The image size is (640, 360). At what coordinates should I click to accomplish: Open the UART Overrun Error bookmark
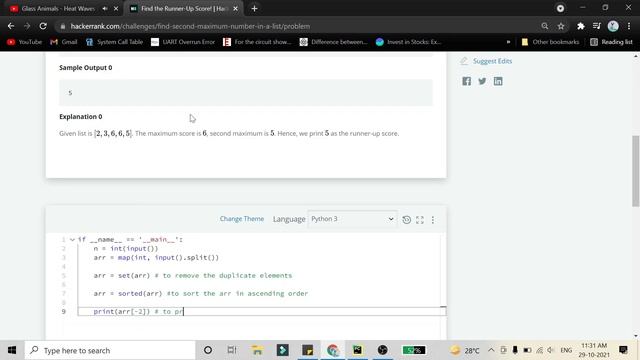coord(183,42)
